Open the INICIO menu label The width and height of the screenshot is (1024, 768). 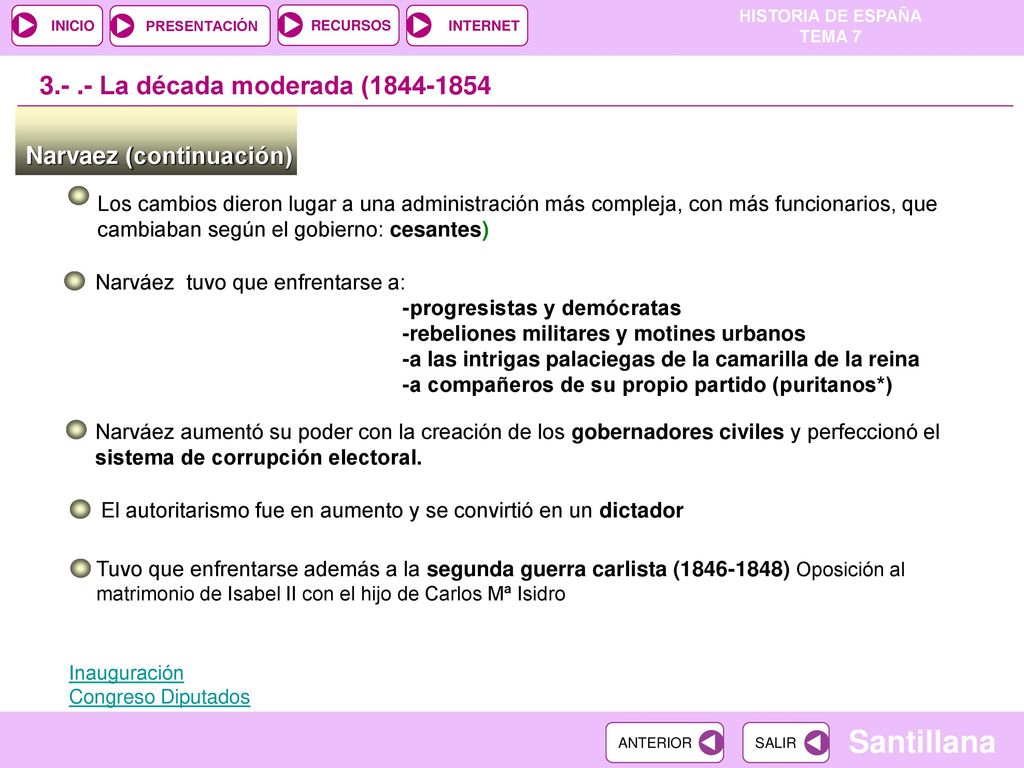tap(72, 26)
